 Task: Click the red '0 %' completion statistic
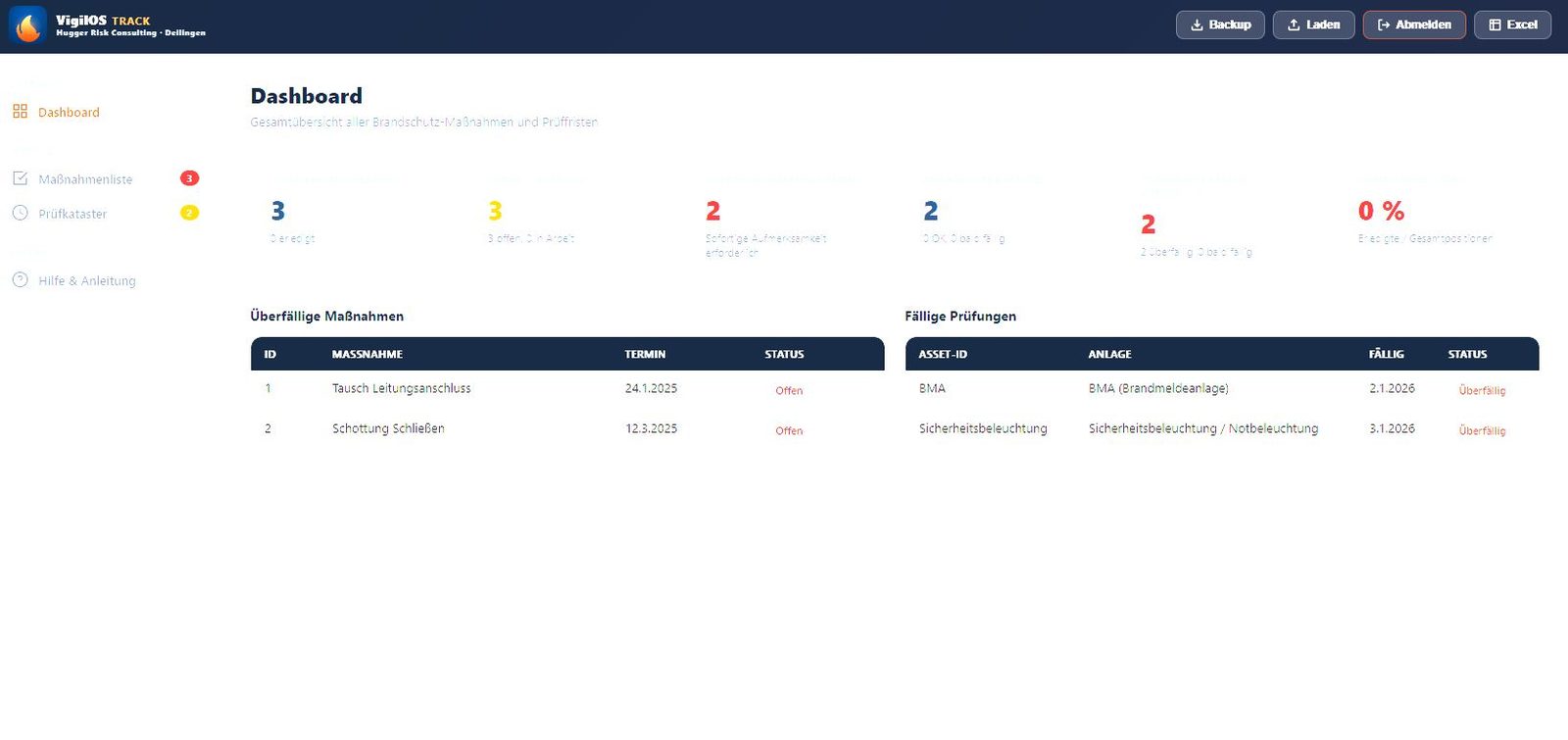tap(1381, 211)
